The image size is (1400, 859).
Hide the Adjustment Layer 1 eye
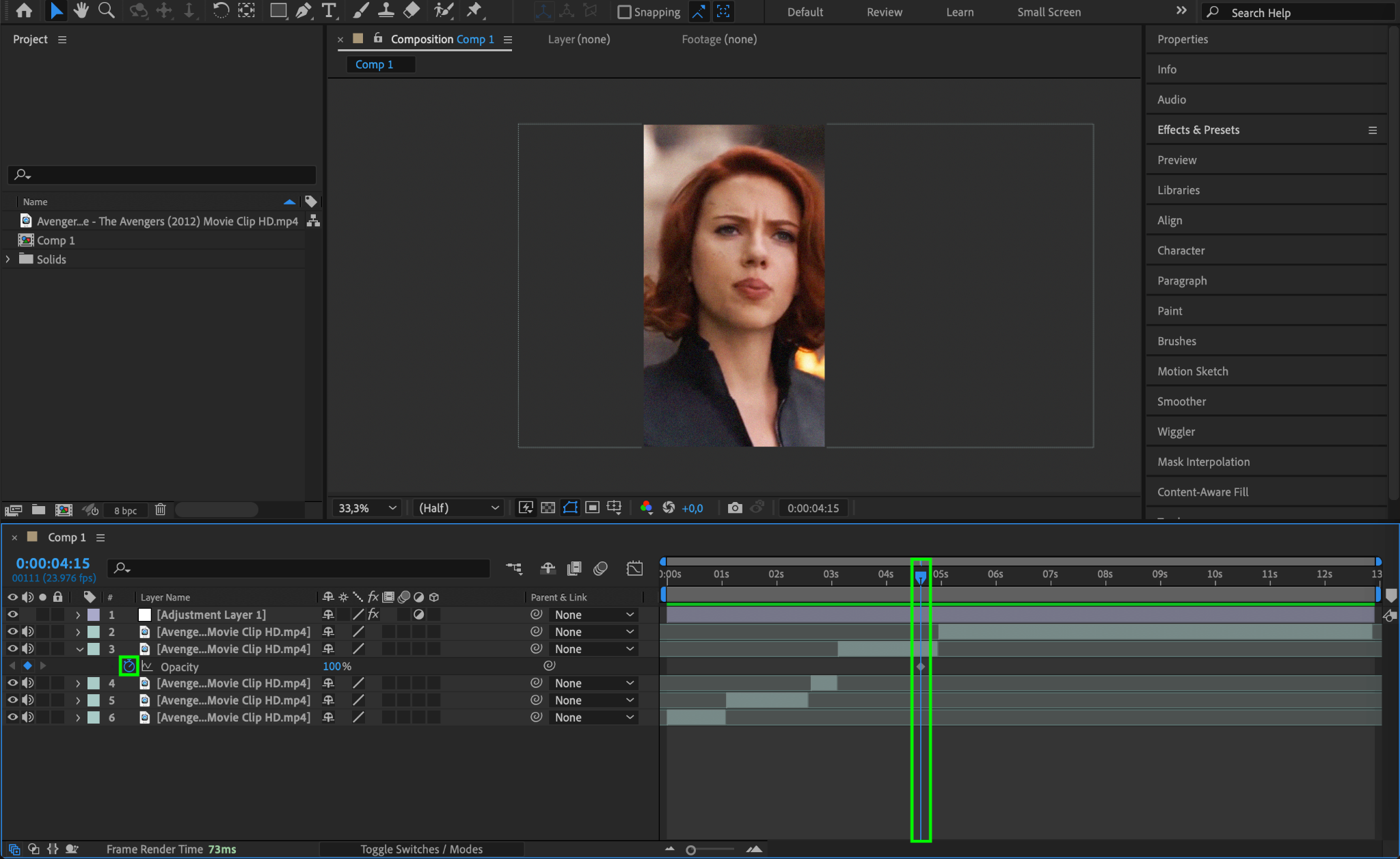12,615
